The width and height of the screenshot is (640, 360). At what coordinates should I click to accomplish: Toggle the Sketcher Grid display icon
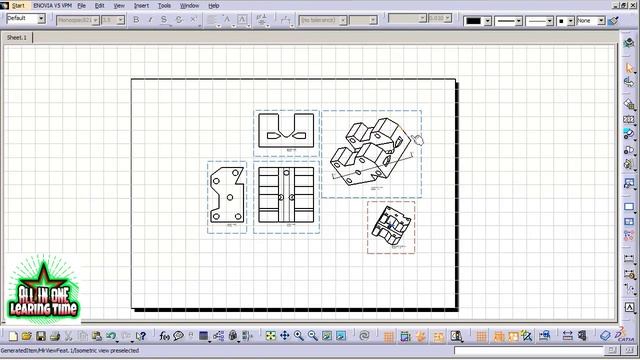point(389,337)
